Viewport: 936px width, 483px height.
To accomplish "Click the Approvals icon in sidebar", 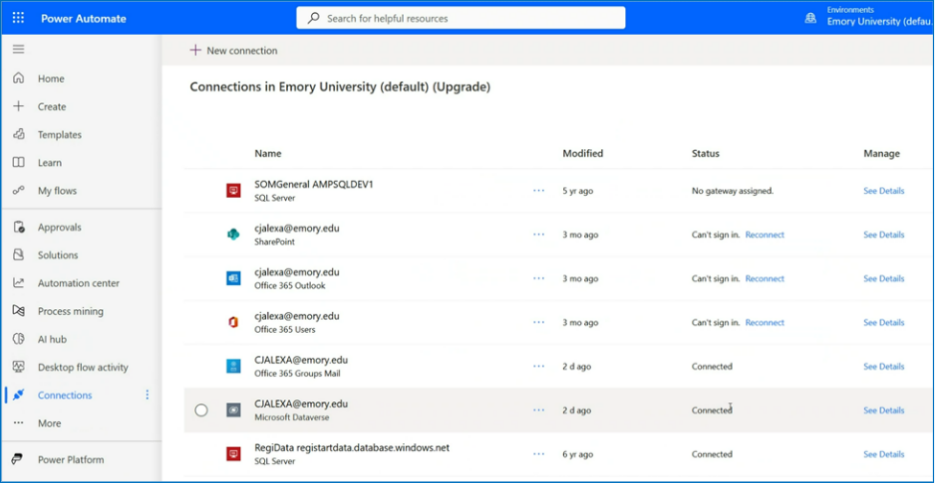I will tap(19, 227).
